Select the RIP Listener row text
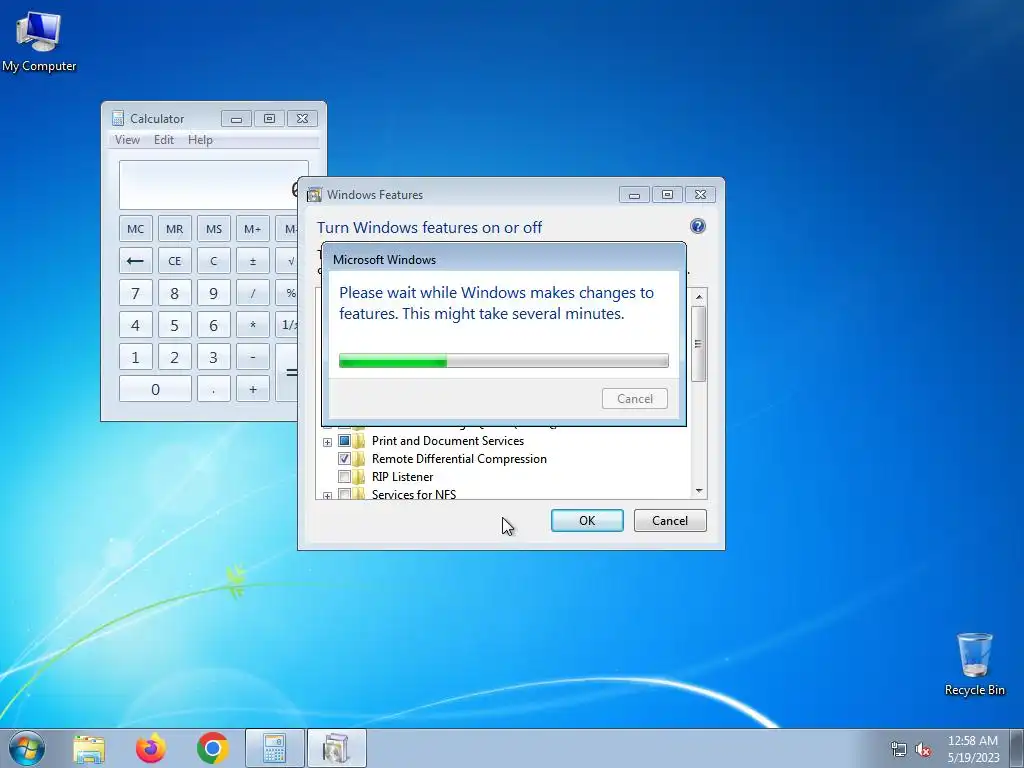Screen dimensions: 1024x768 [x=402, y=477]
